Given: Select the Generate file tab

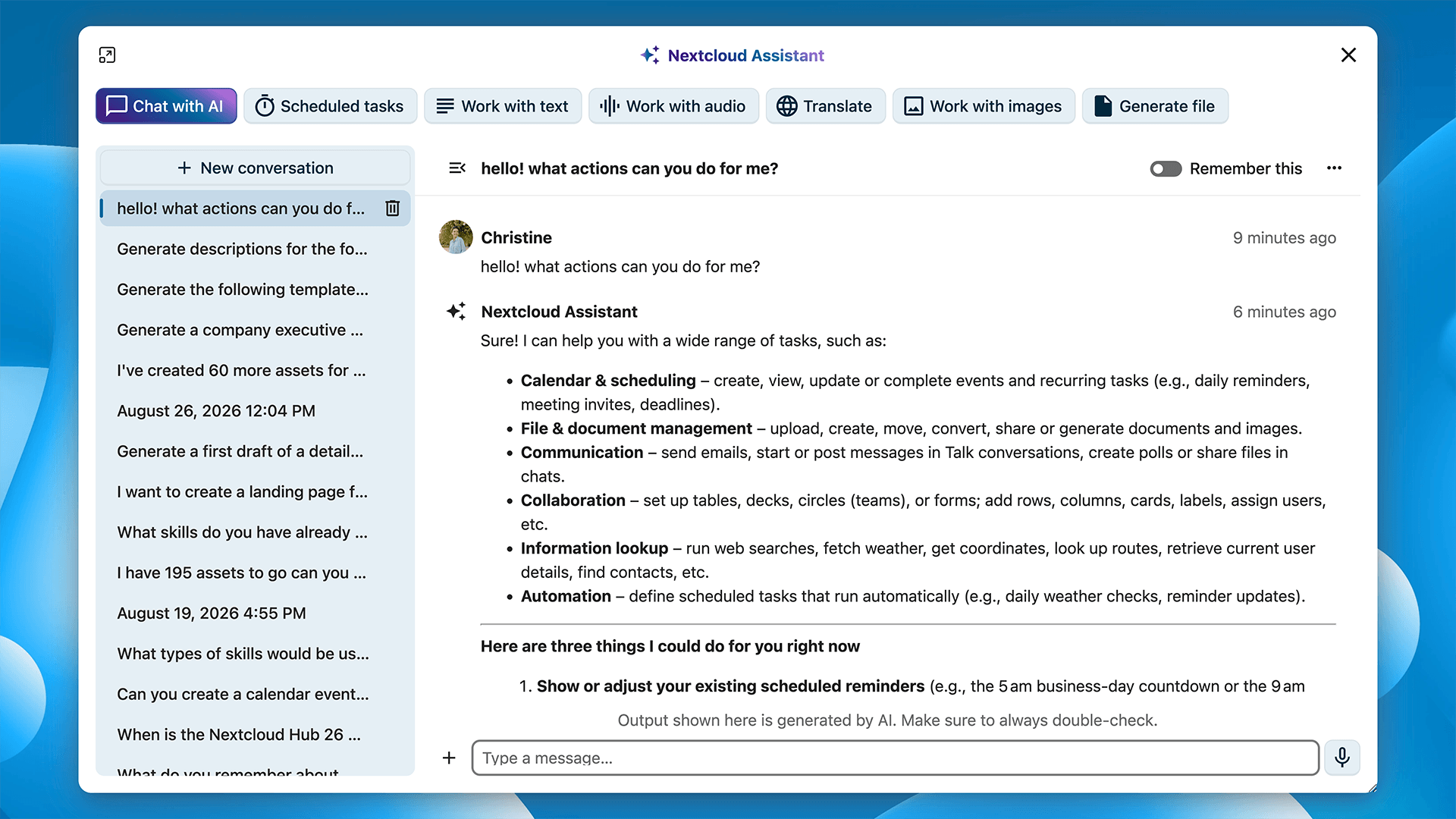Looking at the screenshot, I should click(1155, 106).
